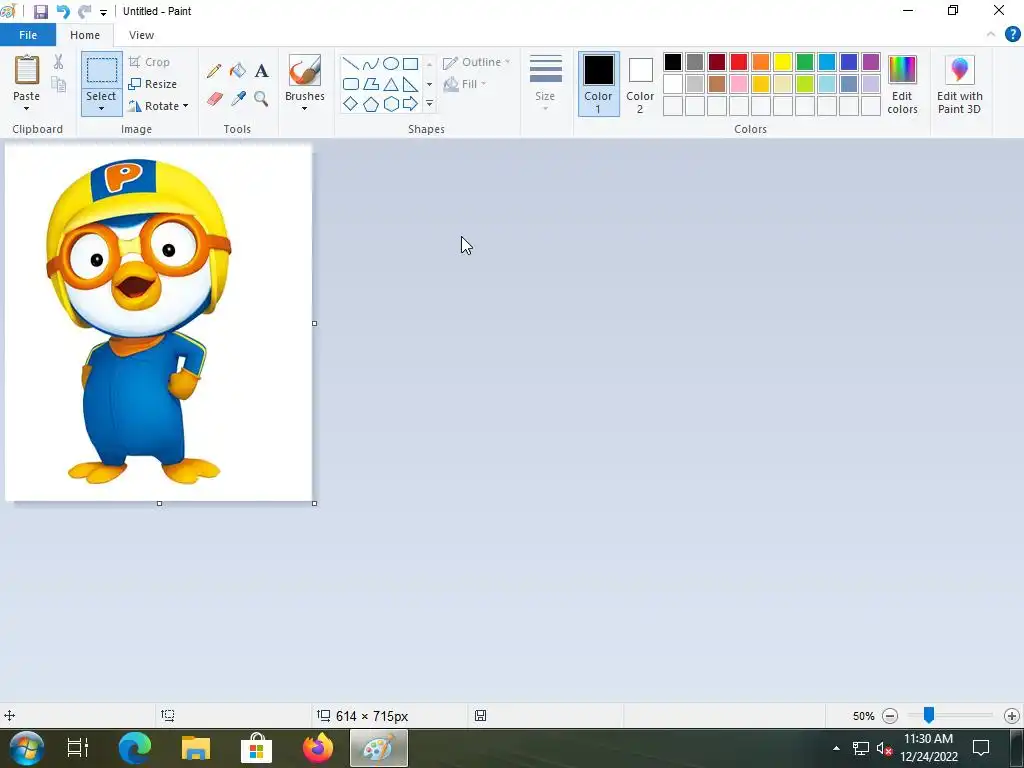Choose the Diamond shape
The image size is (1024, 768).
[351, 104]
